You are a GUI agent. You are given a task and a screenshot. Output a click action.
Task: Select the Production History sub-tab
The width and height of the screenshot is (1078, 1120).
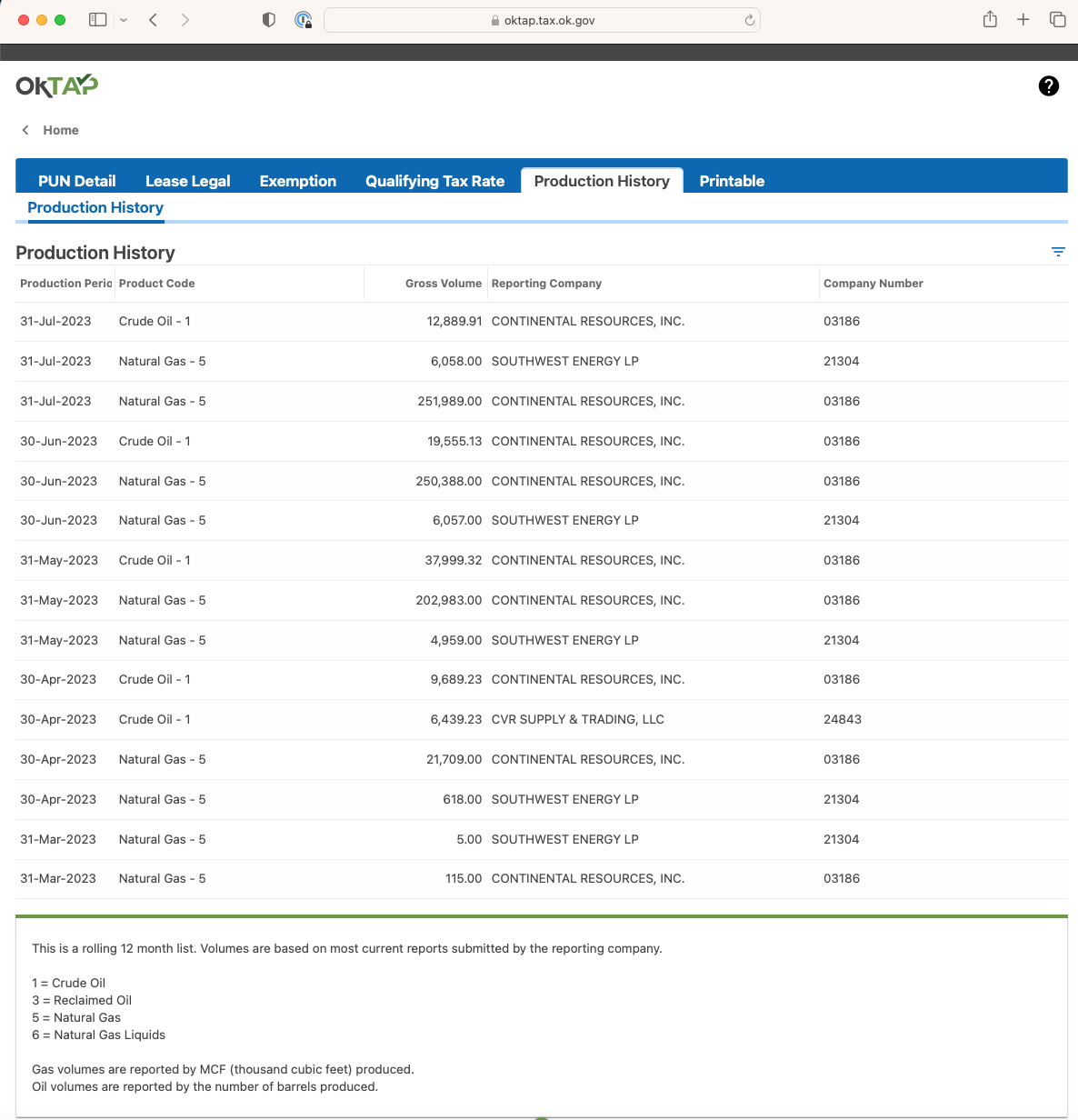click(95, 207)
